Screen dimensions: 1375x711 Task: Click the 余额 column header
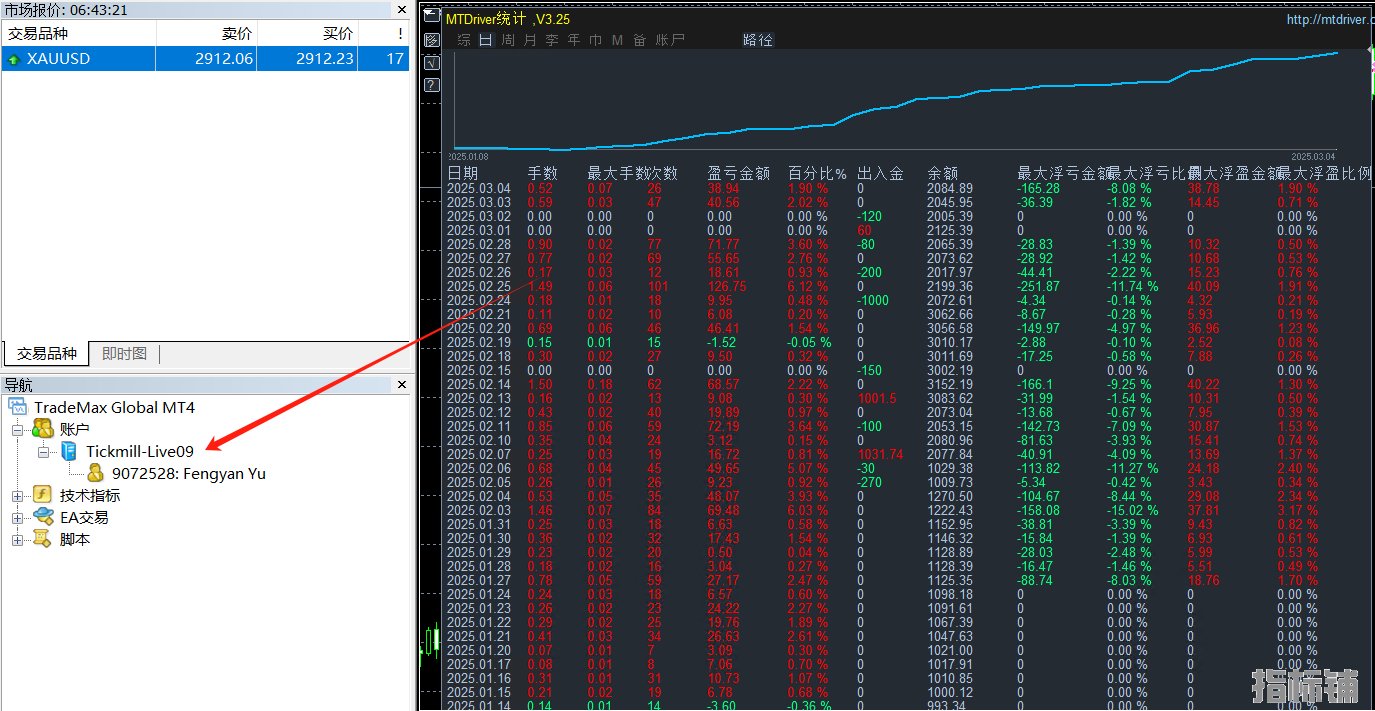click(x=943, y=173)
